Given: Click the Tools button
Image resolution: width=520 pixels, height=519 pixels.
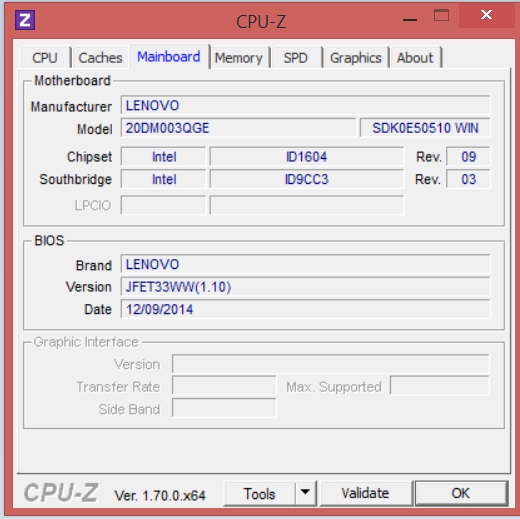Looking at the screenshot, I should tap(259, 494).
